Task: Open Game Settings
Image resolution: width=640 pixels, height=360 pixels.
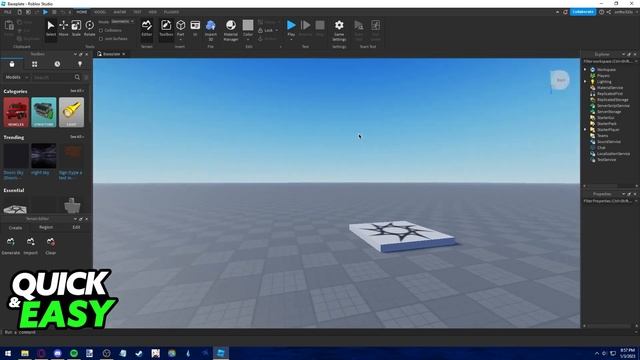Action: (339, 30)
